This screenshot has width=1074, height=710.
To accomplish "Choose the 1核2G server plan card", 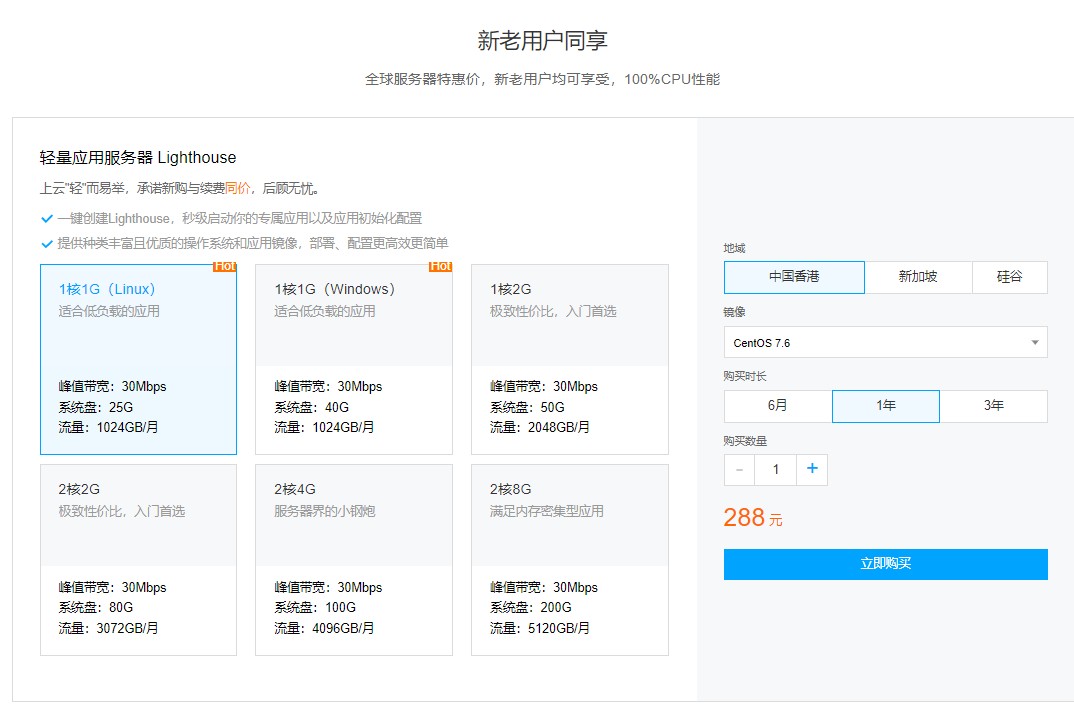I will (570, 359).
